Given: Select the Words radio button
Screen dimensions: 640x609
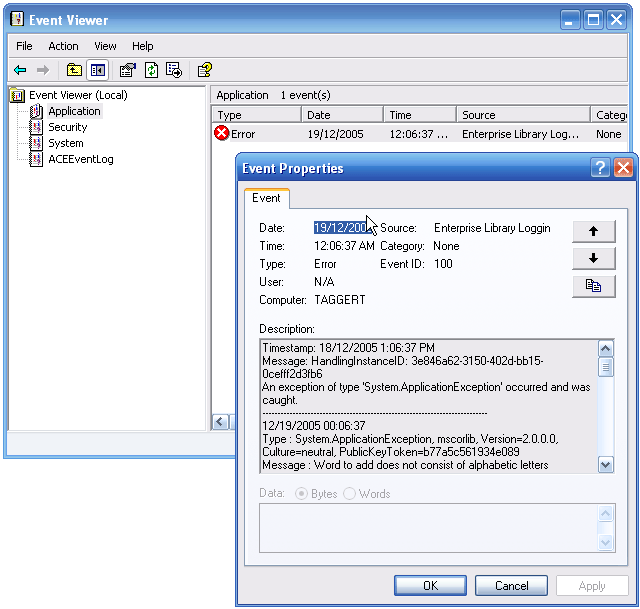Looking at the screenshot, I should pos(349,494).
